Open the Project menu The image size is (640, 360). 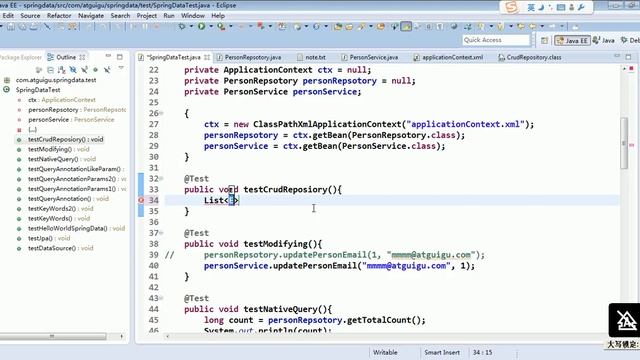click(147, 16)
